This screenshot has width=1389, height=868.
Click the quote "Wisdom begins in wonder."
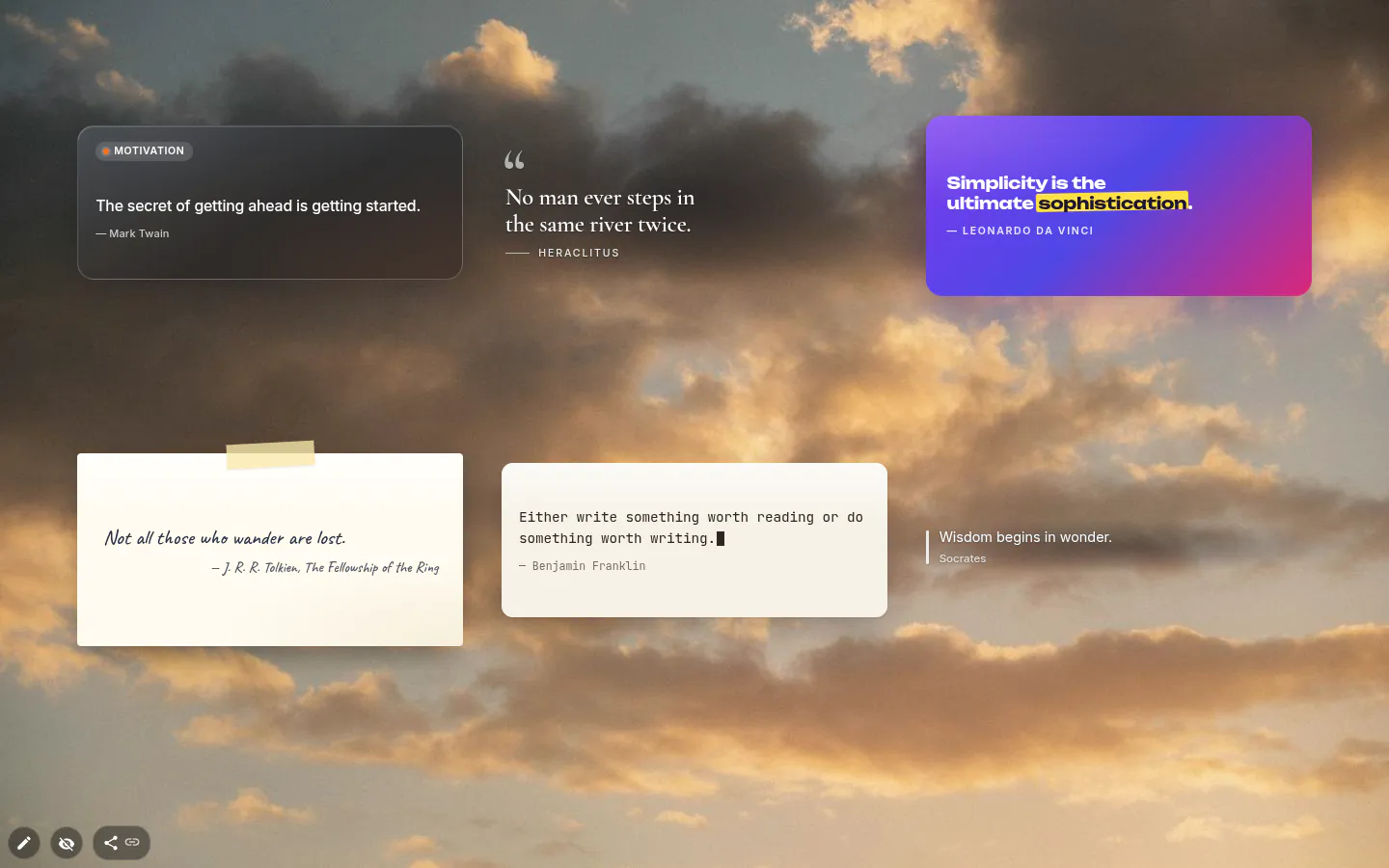point(1025,537)
